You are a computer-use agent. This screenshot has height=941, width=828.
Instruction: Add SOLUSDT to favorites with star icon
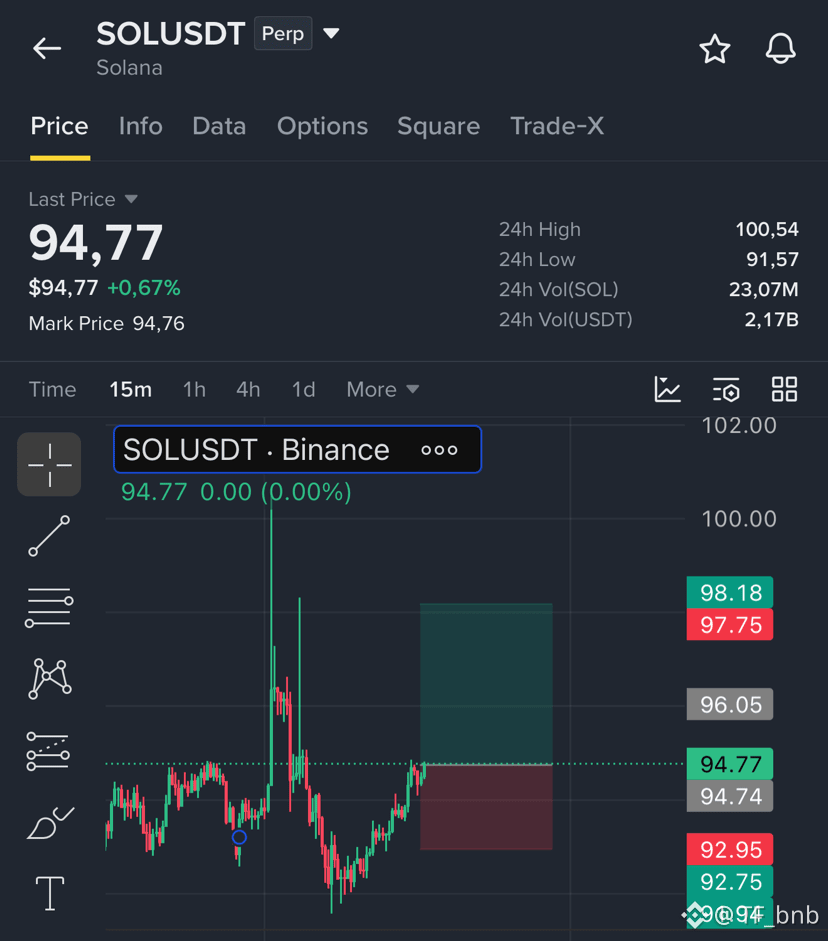click(715, 49)
